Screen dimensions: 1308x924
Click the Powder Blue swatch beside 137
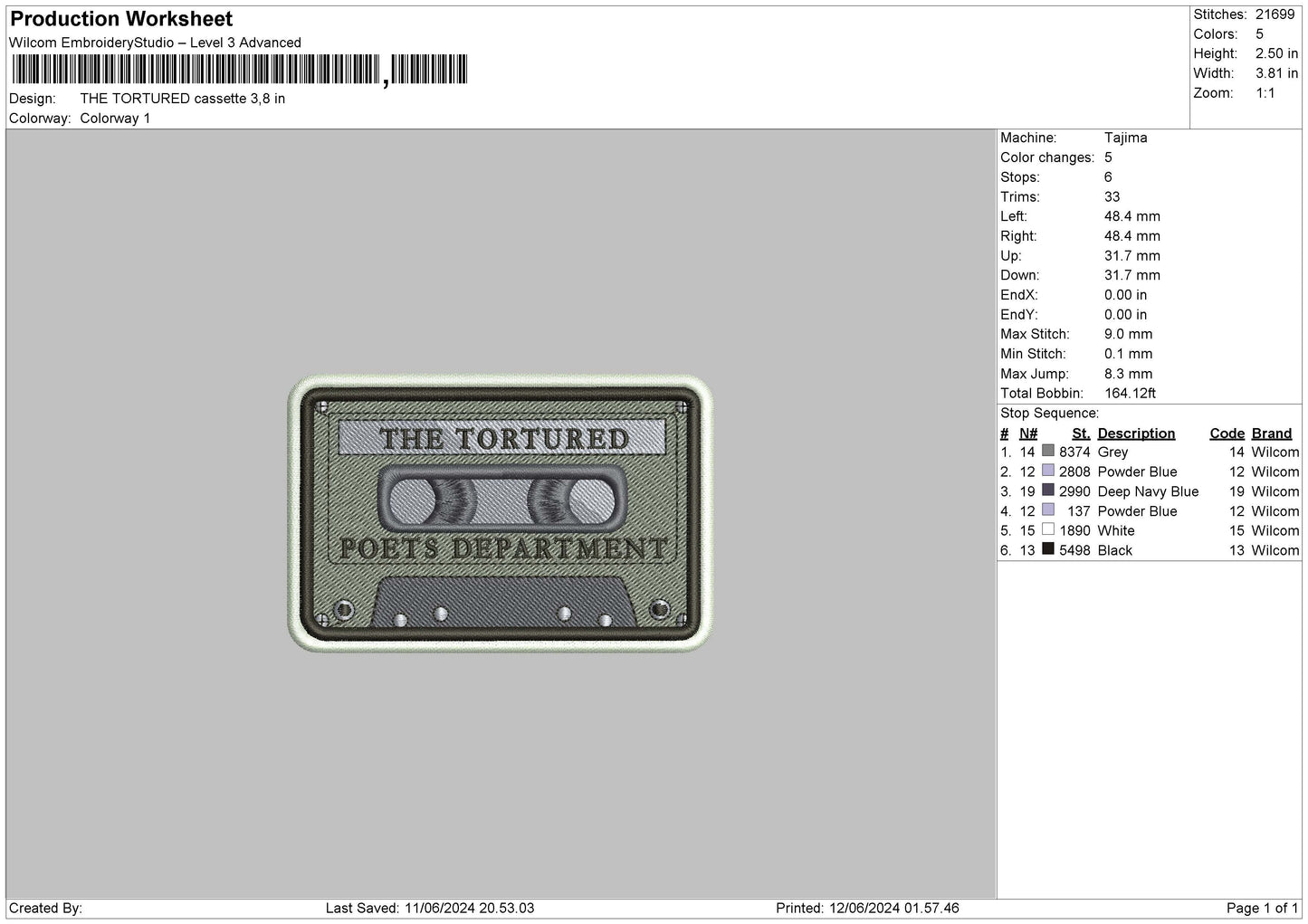click(1048, 510)
